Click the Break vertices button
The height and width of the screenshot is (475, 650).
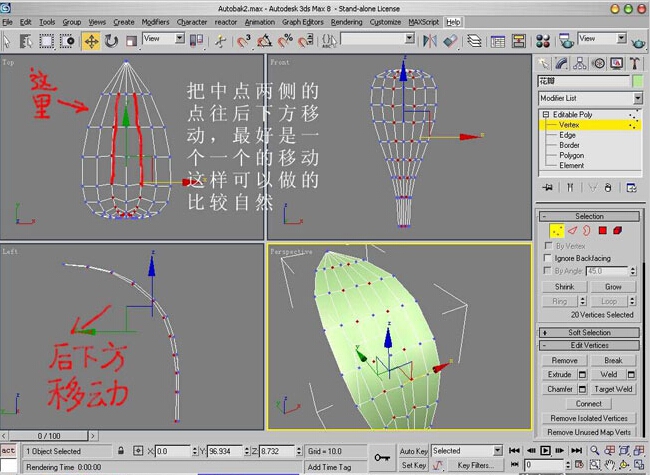(613, 360)
